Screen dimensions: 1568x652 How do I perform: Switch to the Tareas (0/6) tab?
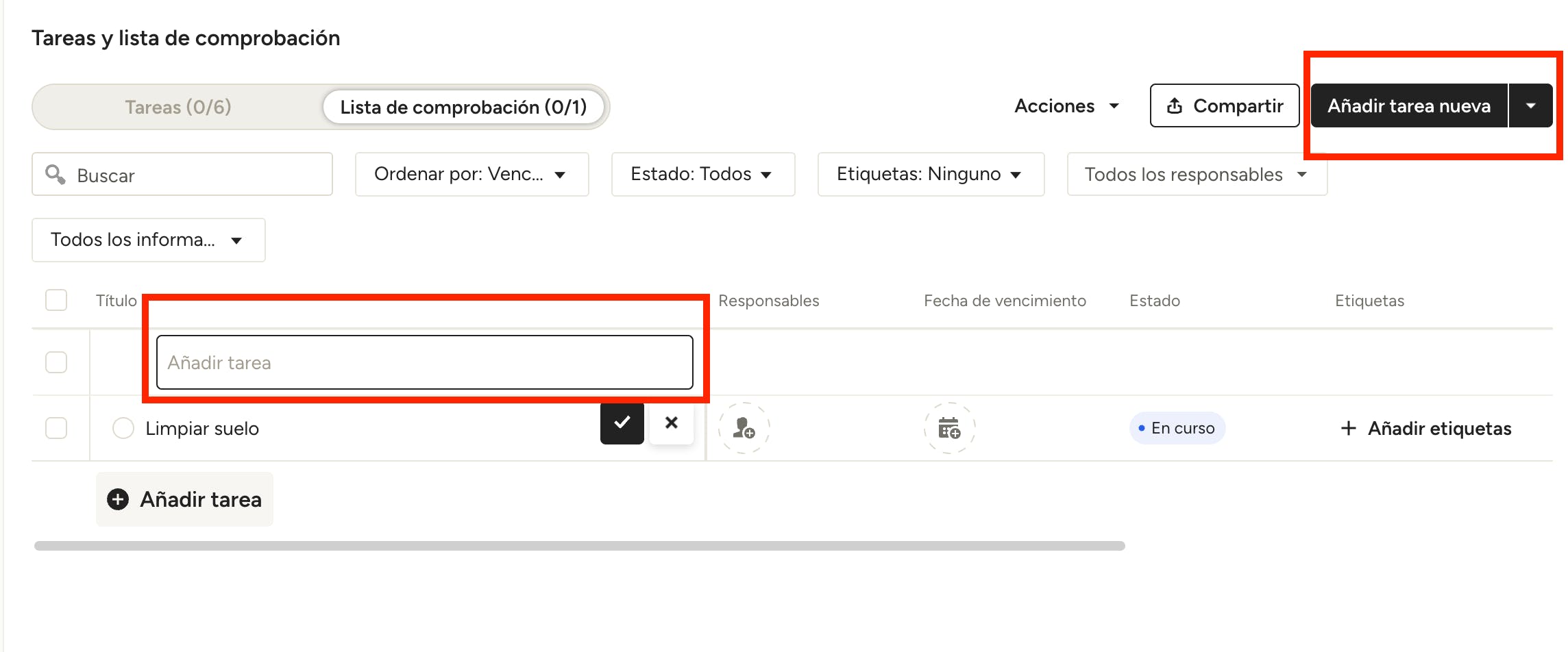pos(178,107)
